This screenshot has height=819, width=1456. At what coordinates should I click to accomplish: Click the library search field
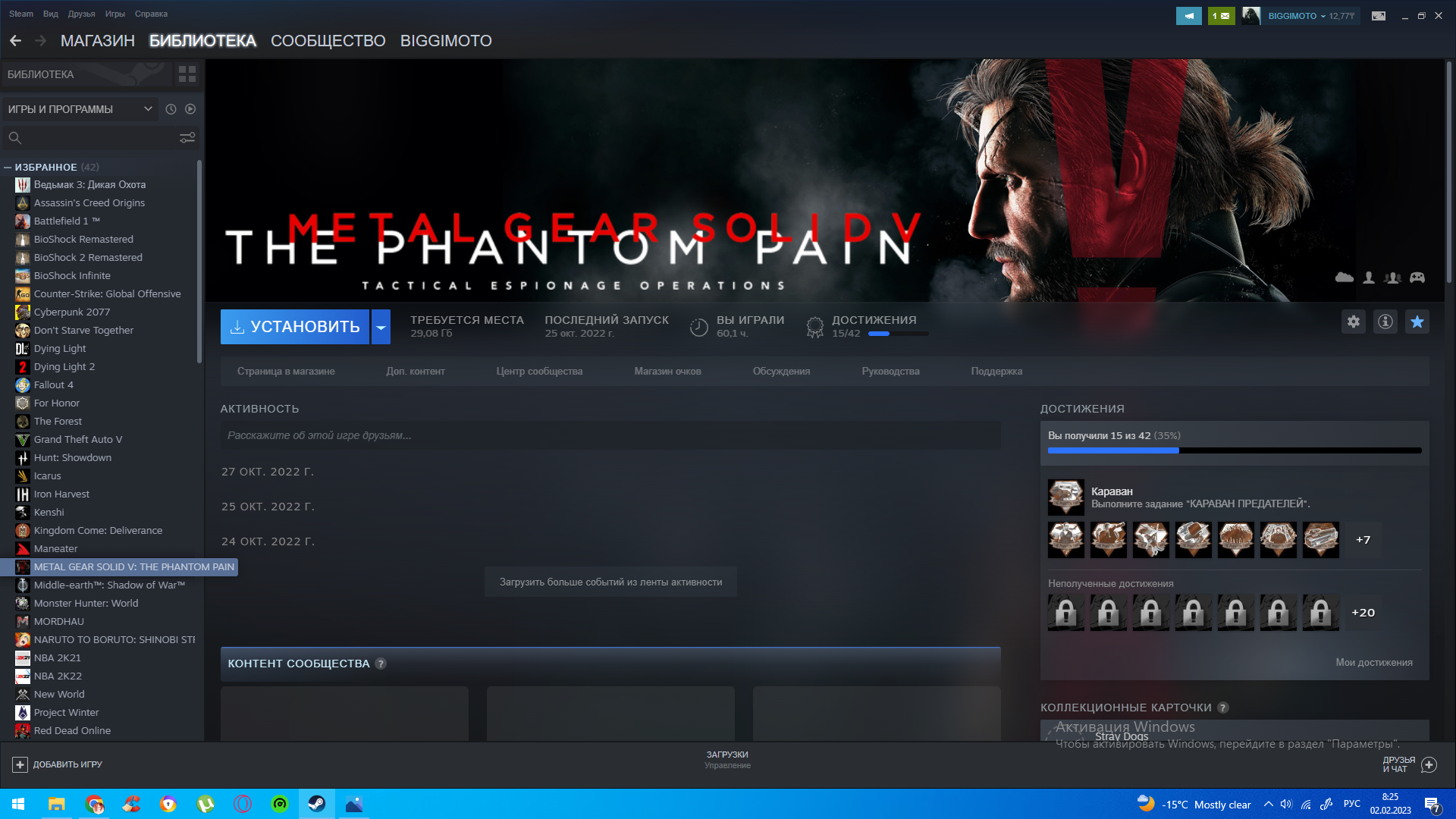coord(99,137)
